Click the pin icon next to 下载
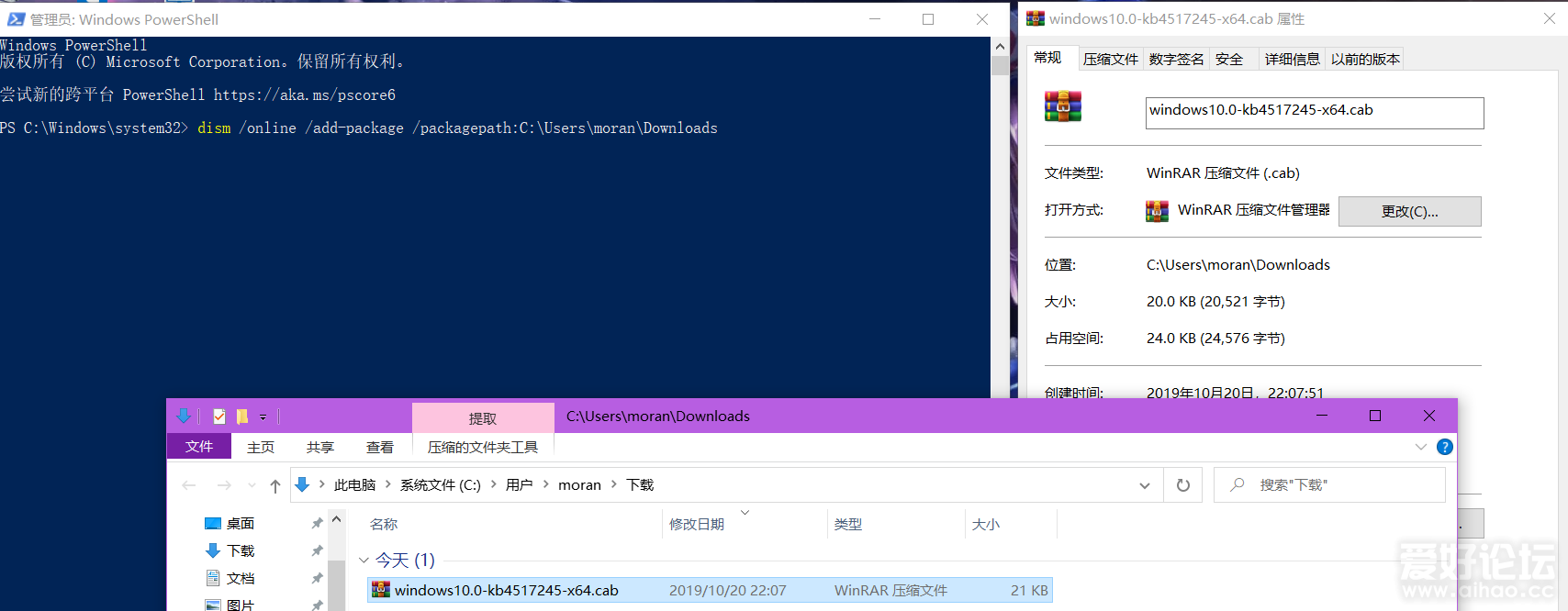This screenshot has width=1568, height=611. coord(317,550)
